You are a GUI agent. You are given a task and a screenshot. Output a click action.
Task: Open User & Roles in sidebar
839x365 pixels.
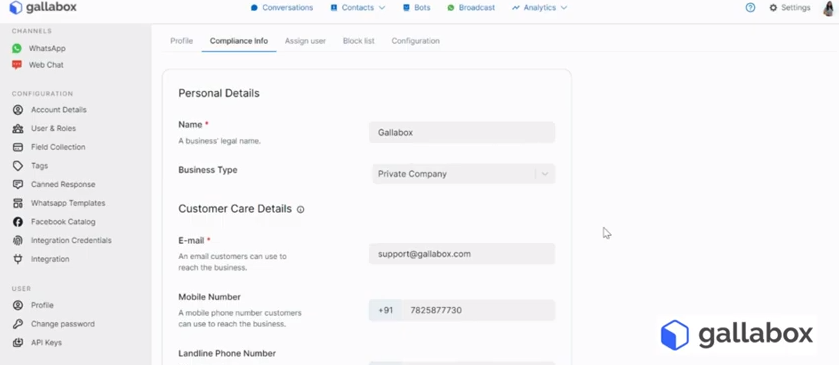54,128
